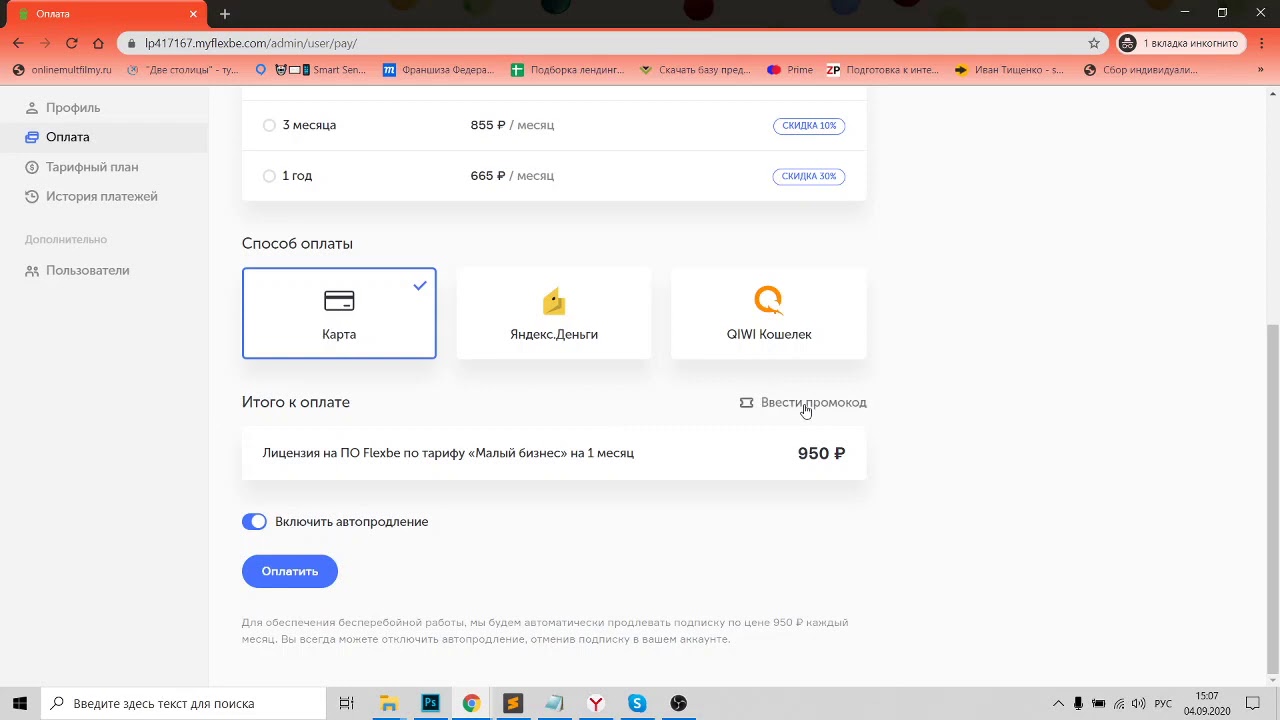Image resolution: width=1280 pixels, height=720 pixels.
Task: Go to Тарифный план page
Action: (82, 167)
